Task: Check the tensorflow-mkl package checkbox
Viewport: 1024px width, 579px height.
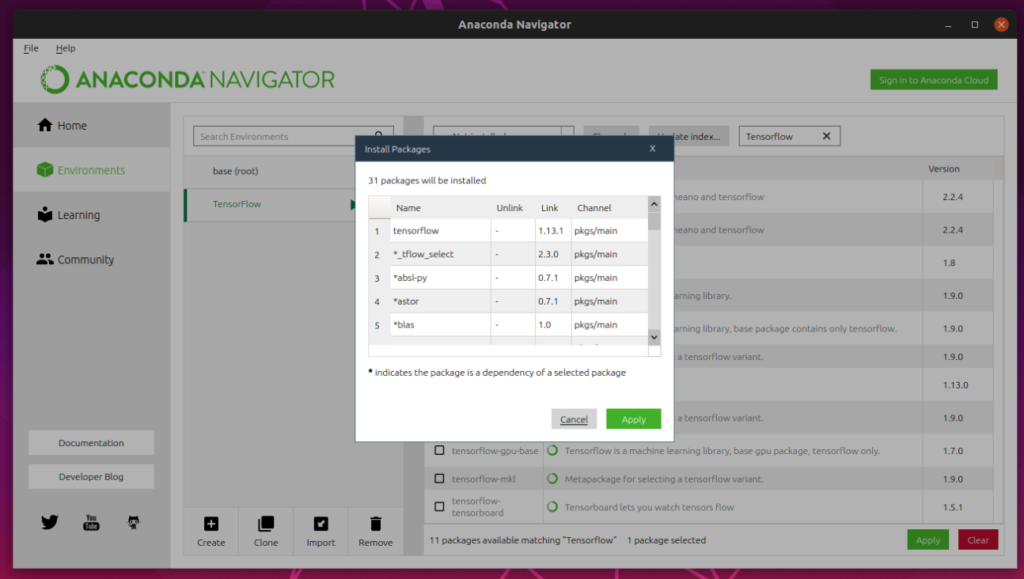Action: click(440, 478)
